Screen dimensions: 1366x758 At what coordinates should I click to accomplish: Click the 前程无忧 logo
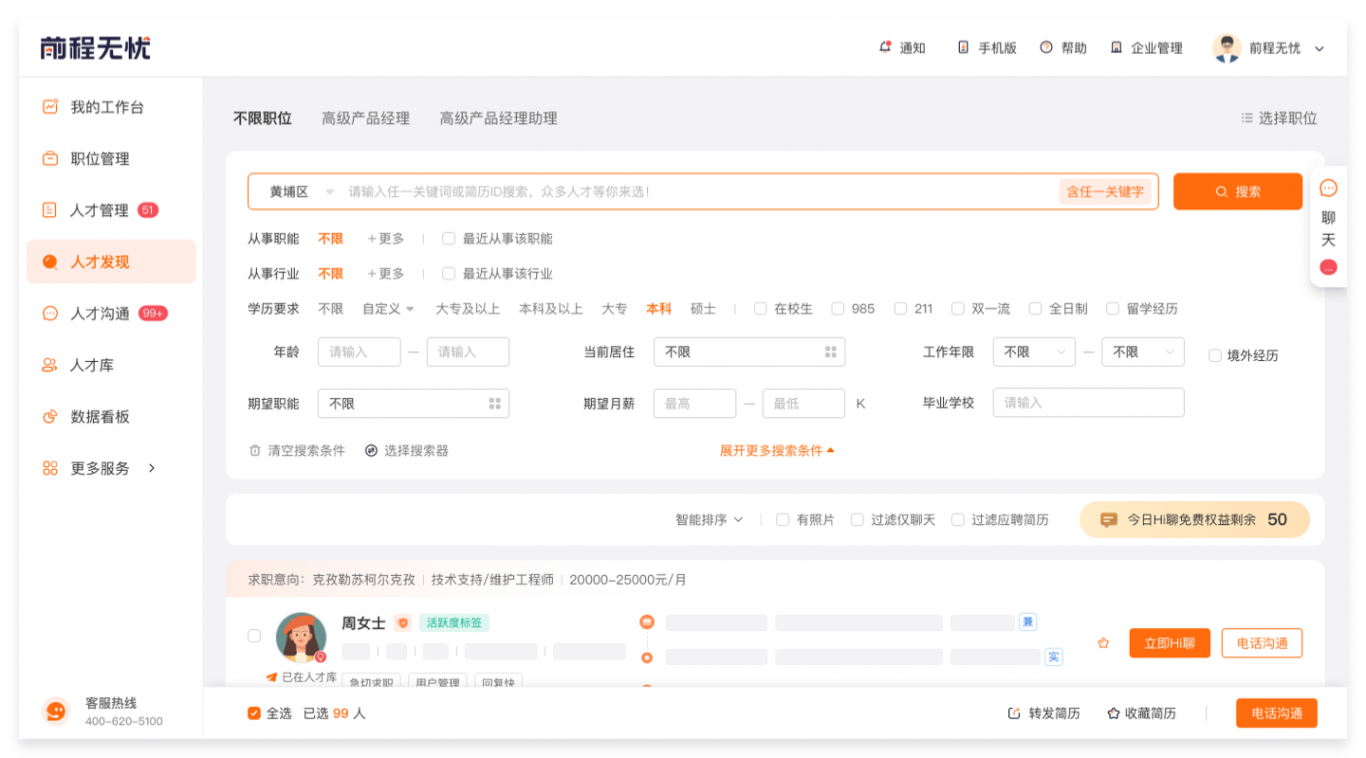(x=95, y=48)
